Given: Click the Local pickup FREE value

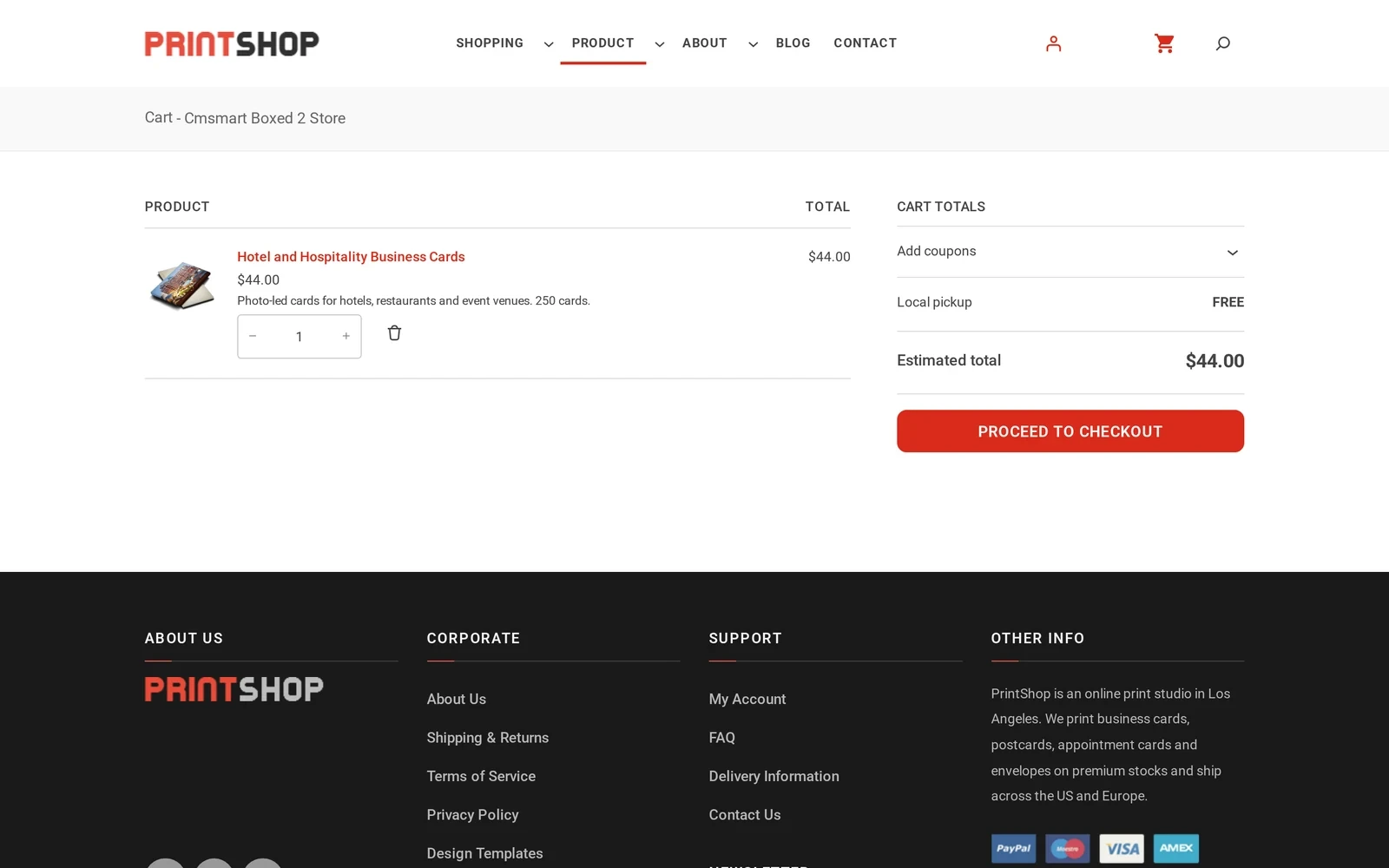Looking at the screenshot, I should [1228, 302].
